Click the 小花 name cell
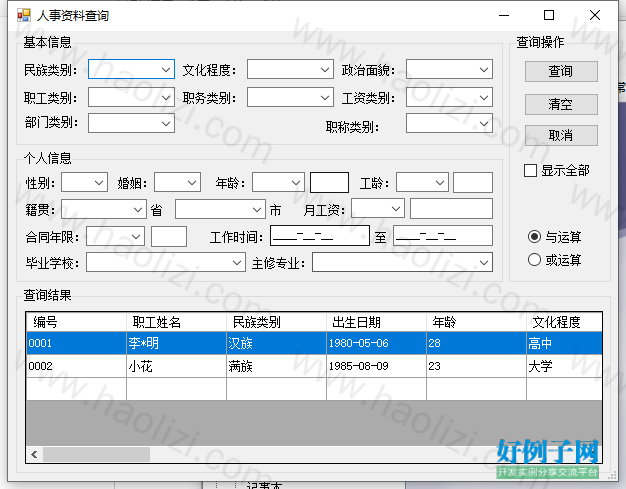 tap(176, 366)
